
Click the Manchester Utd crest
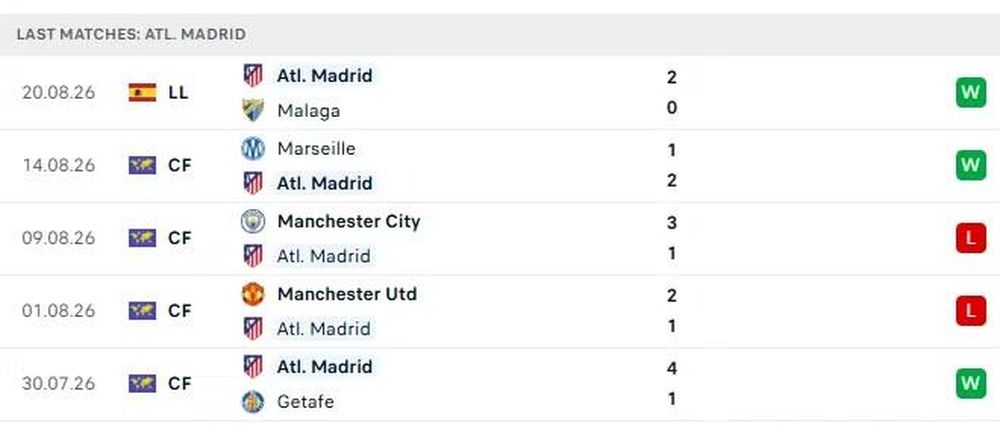[253, 294]
